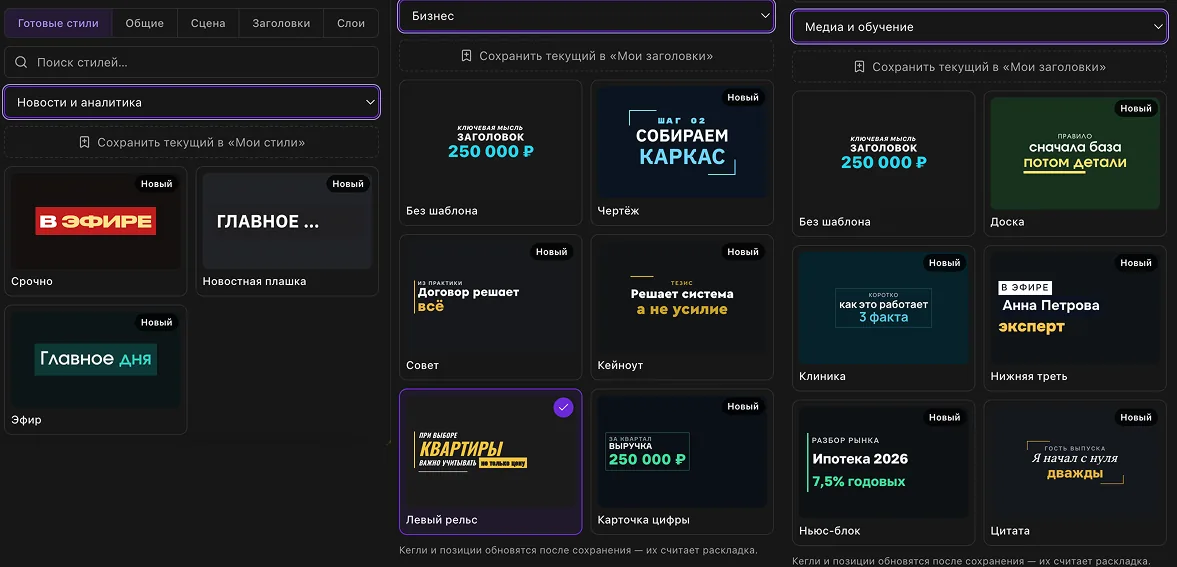This screenshot has height=567, width=1177.
Task: Click the Новый badge on Срочно card
Action: click(x=156, y=184)
